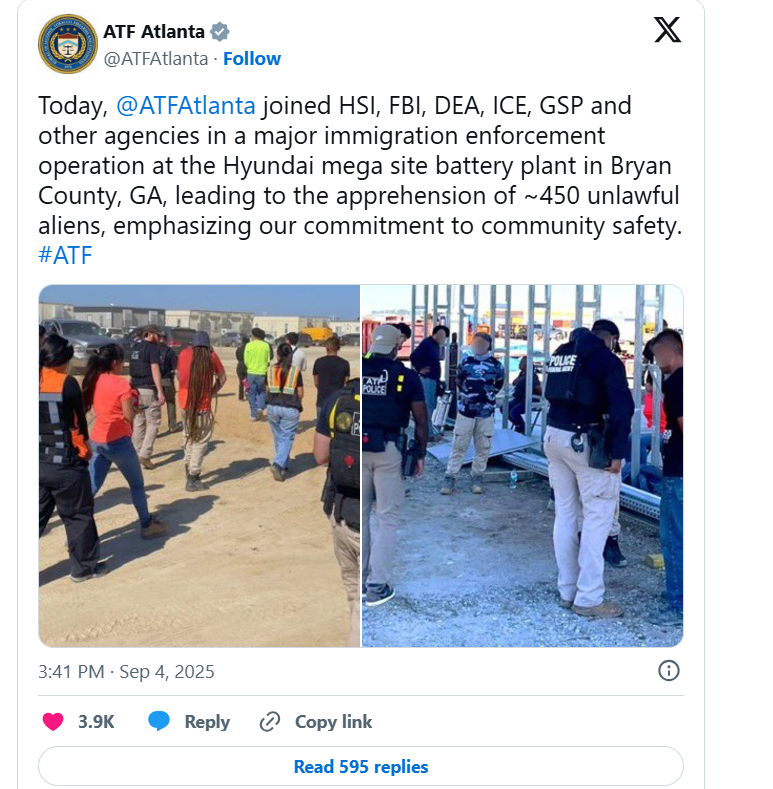Read 595 replies
Screen dimensions: 773x789
coord(361,766)
